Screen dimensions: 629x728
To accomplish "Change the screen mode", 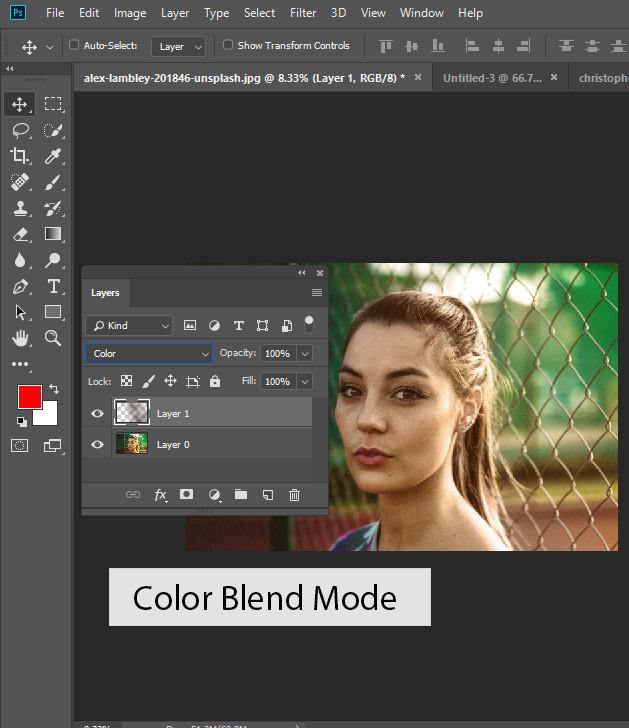I will tap(52, 446).
